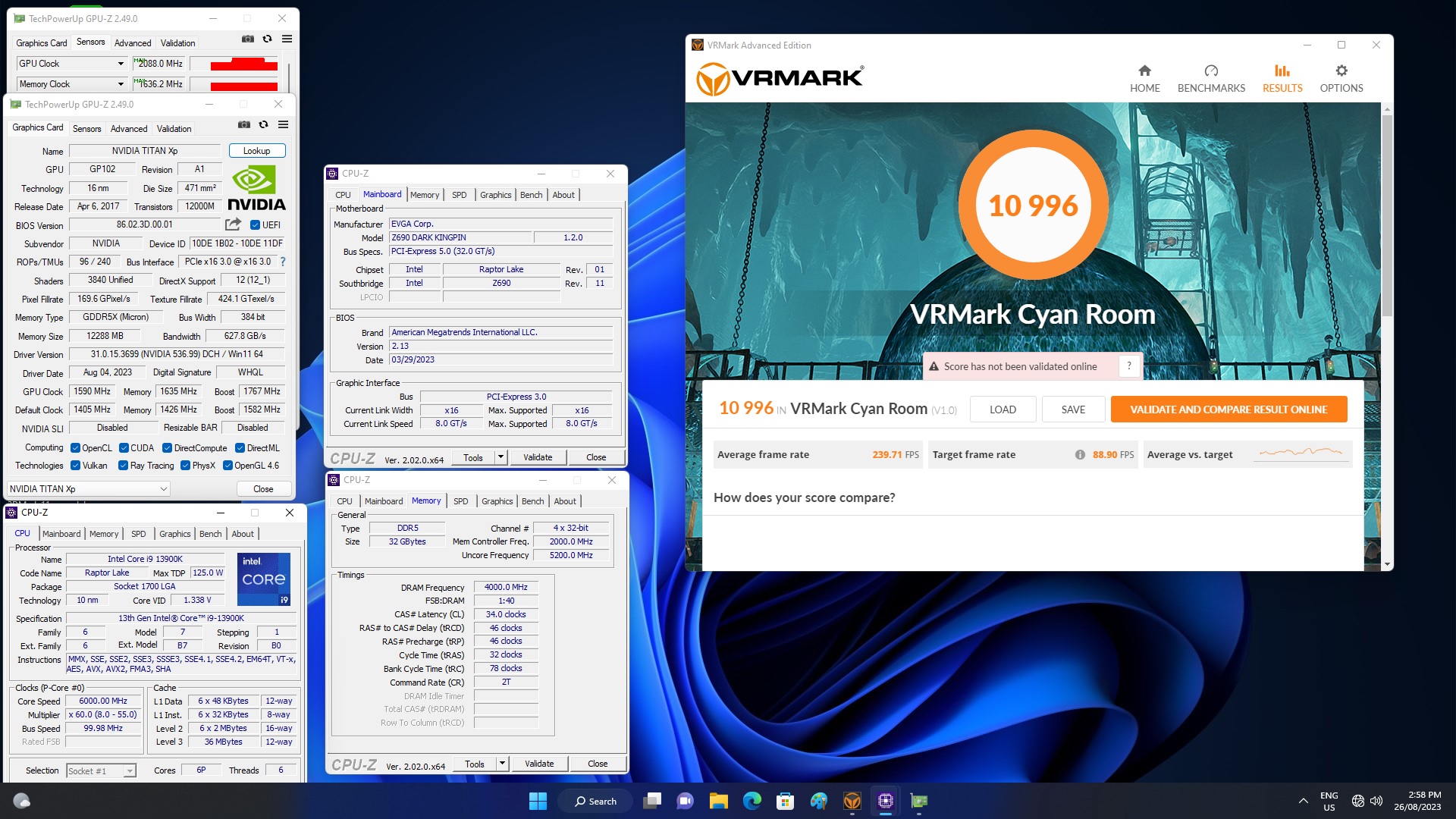Toggle the PhysX checkbox
Screen dimensions: 1456x819
185,466
